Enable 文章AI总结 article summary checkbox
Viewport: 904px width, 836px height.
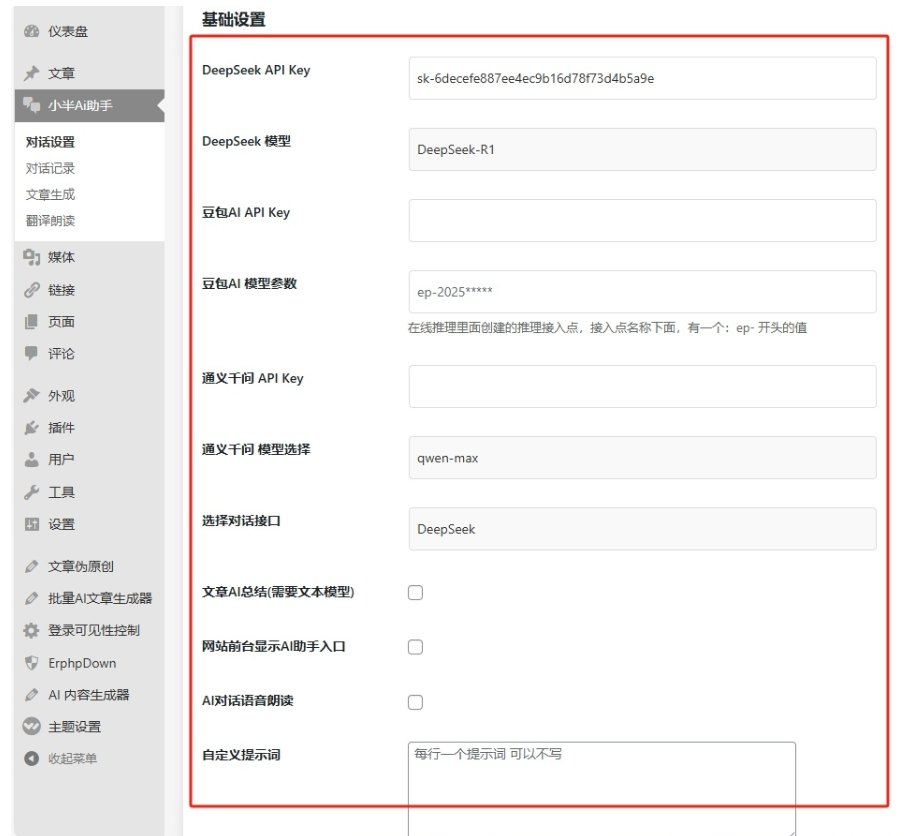[415, 592]
